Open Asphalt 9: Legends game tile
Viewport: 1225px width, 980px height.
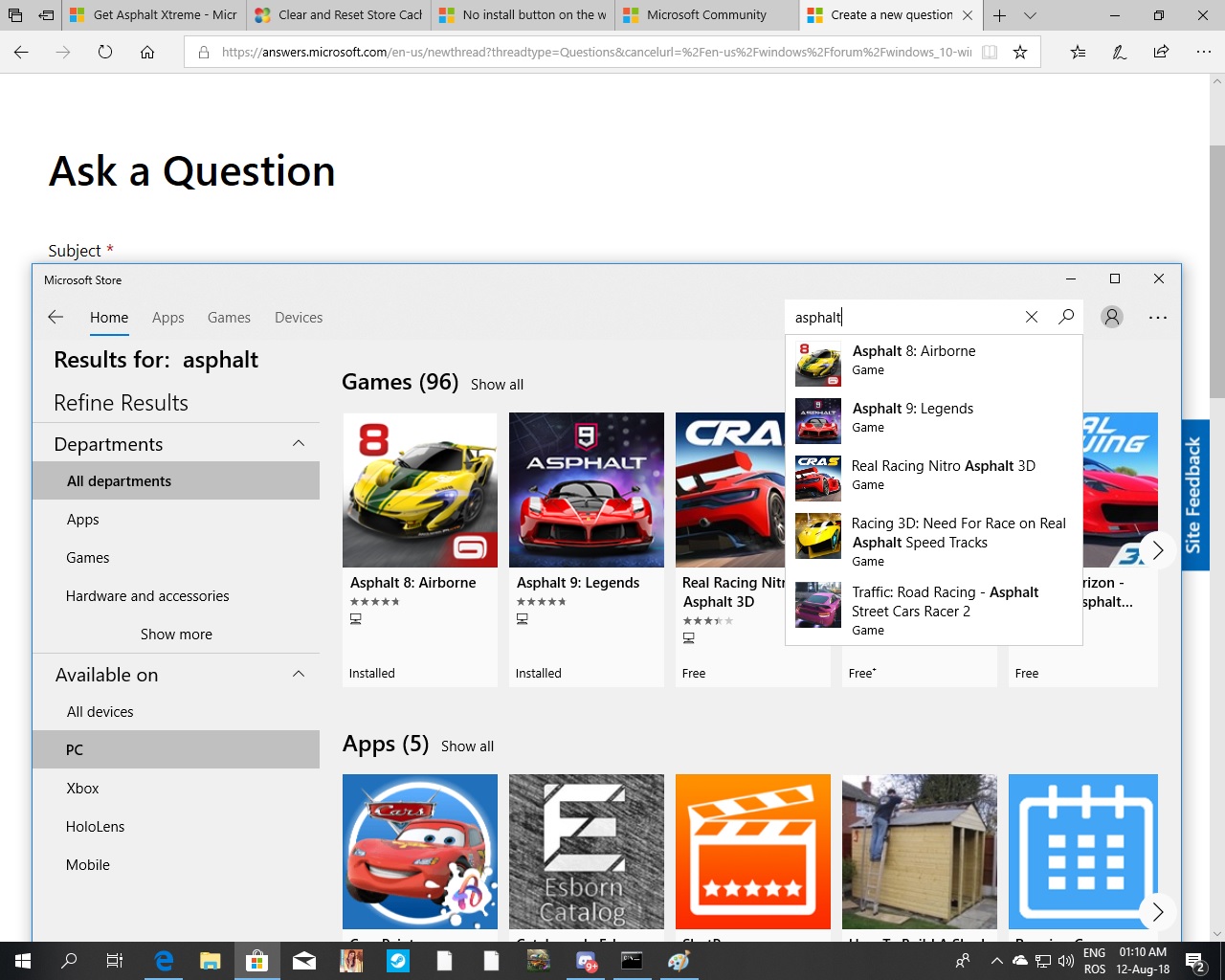click(x=587, y=549)
